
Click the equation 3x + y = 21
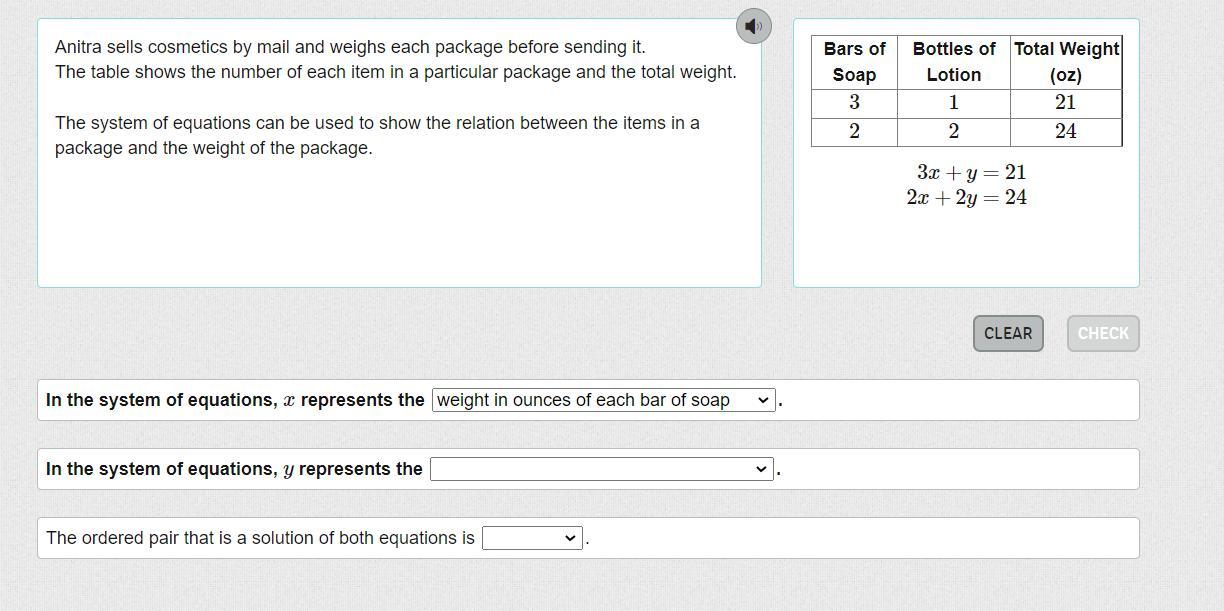click(x=971, y=173)
